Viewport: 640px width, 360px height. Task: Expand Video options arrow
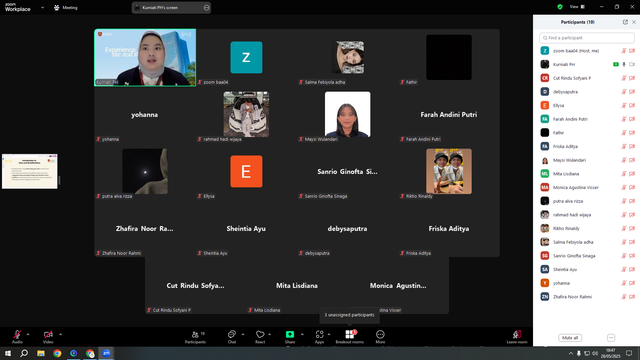[x=60, y=334]
